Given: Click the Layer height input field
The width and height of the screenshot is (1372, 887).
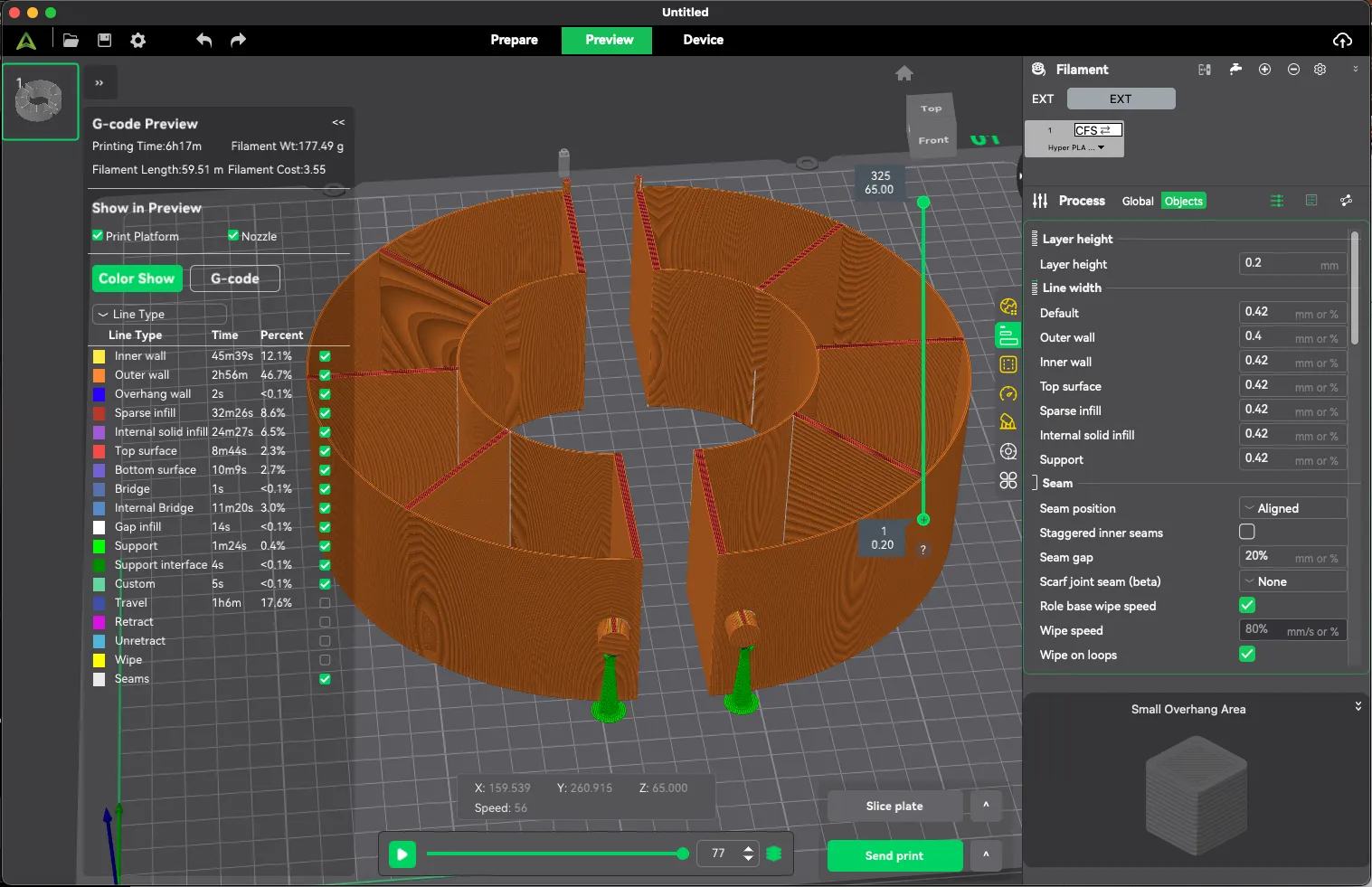Looking at the screenshot, I should coord(1278,263).
